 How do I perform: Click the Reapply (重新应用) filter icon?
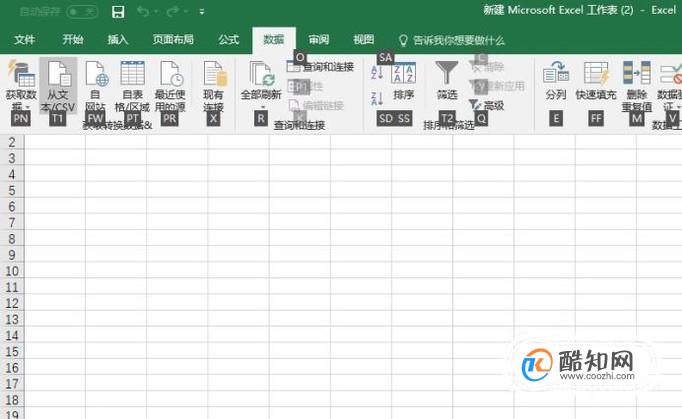coord(476,86)
